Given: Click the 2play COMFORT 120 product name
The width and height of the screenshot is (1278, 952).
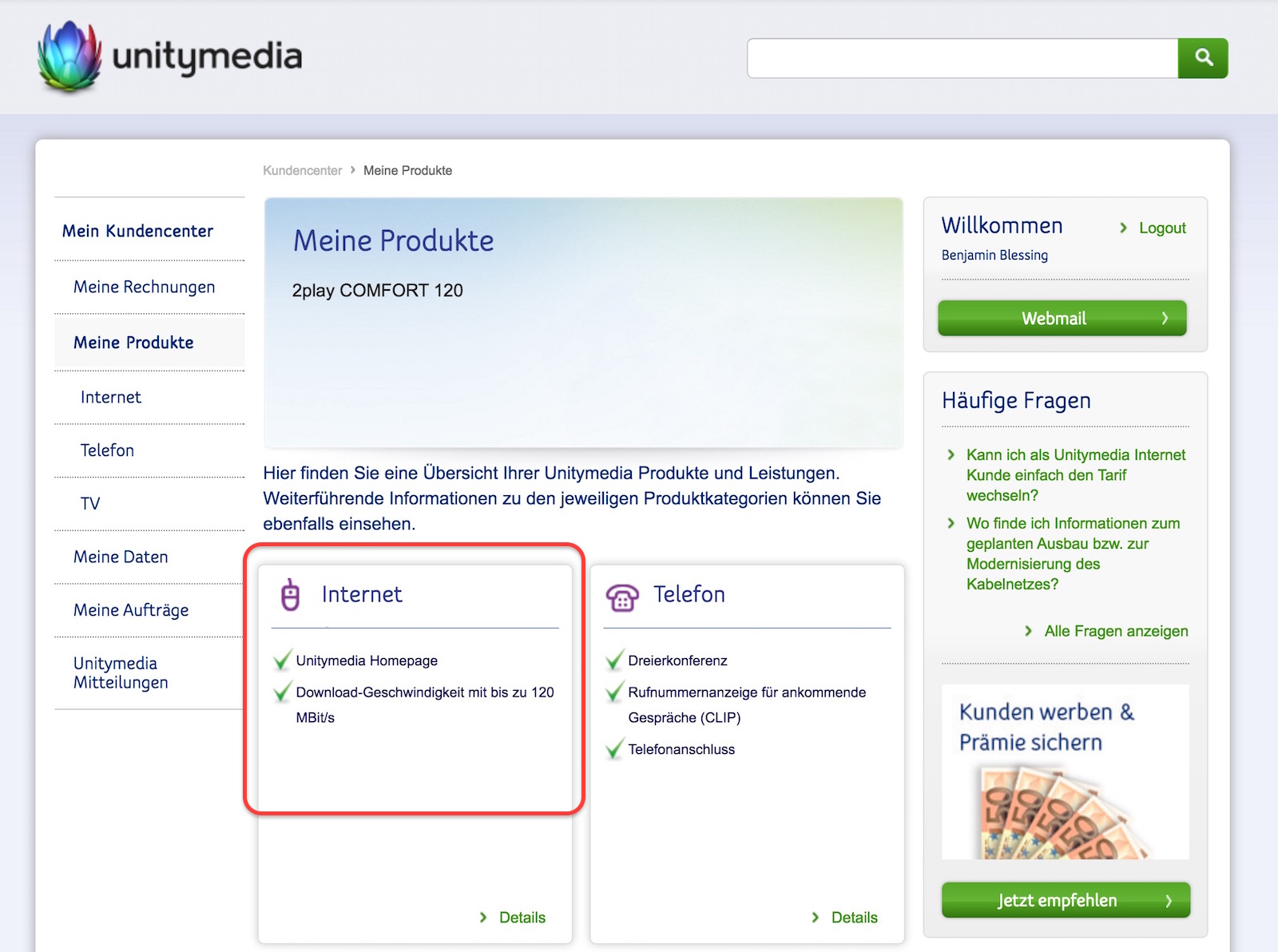Looking at the screenshot, I should 377,290.
